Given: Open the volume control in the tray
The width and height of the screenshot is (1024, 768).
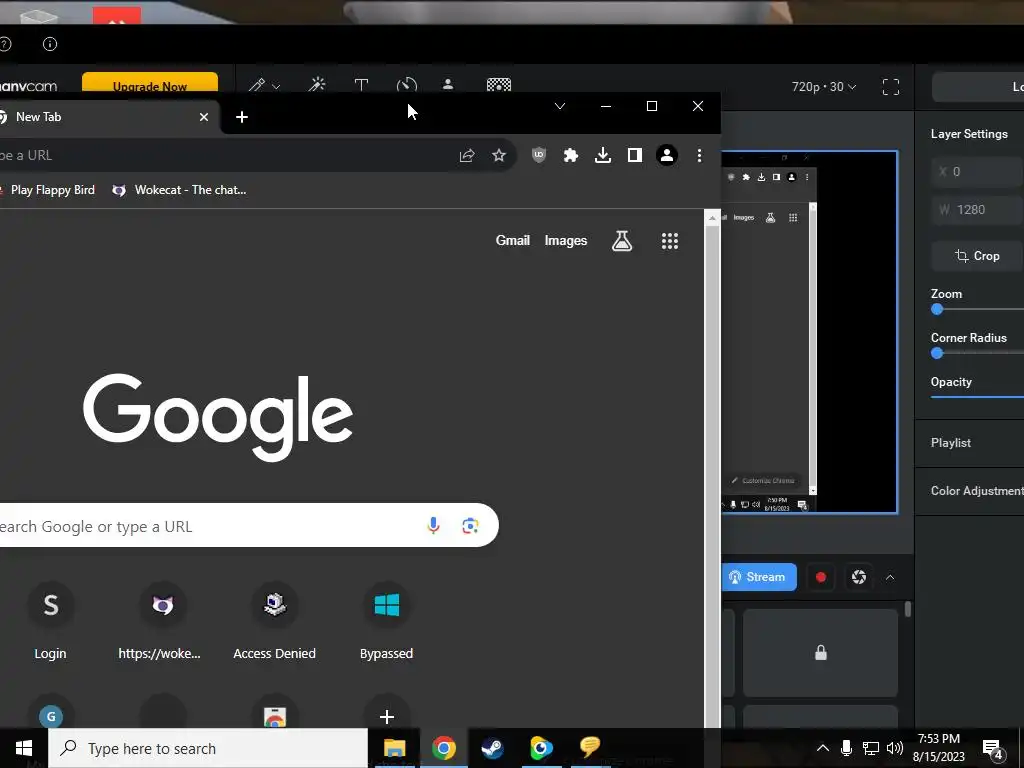Looking at the screenshot, I should click(x=895, y=748).
